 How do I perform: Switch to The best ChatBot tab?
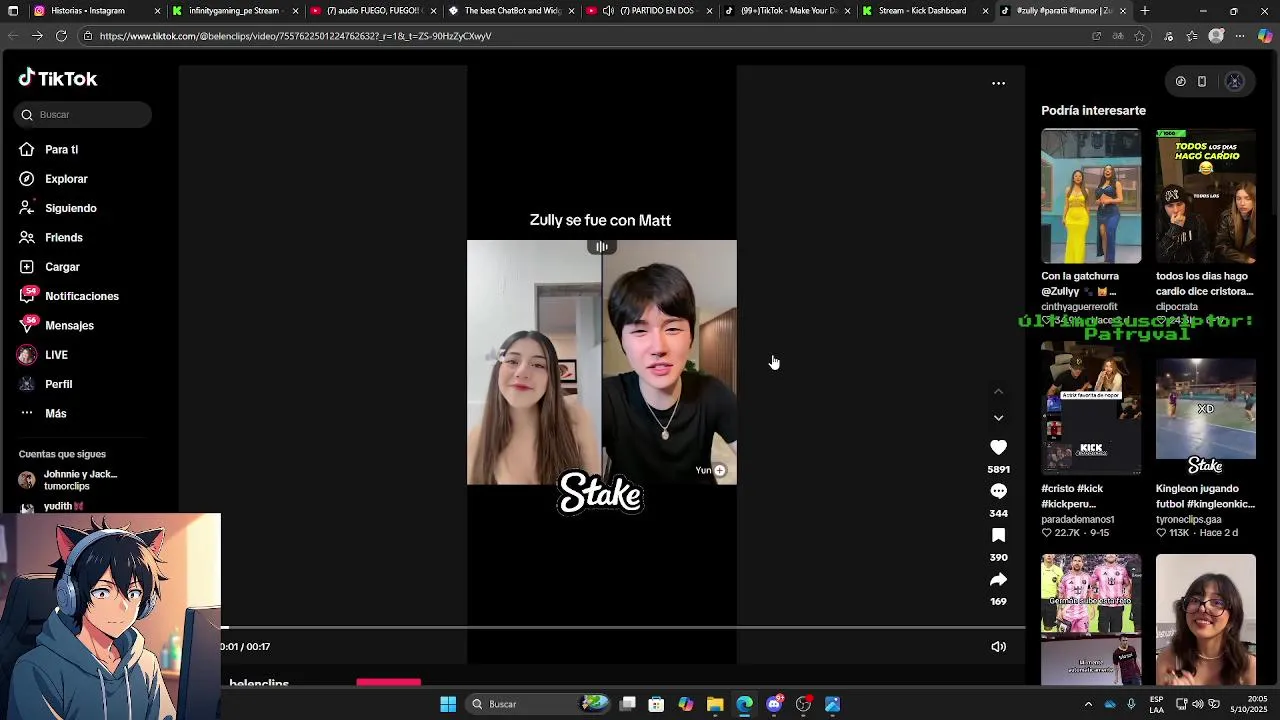click(510, 11)
